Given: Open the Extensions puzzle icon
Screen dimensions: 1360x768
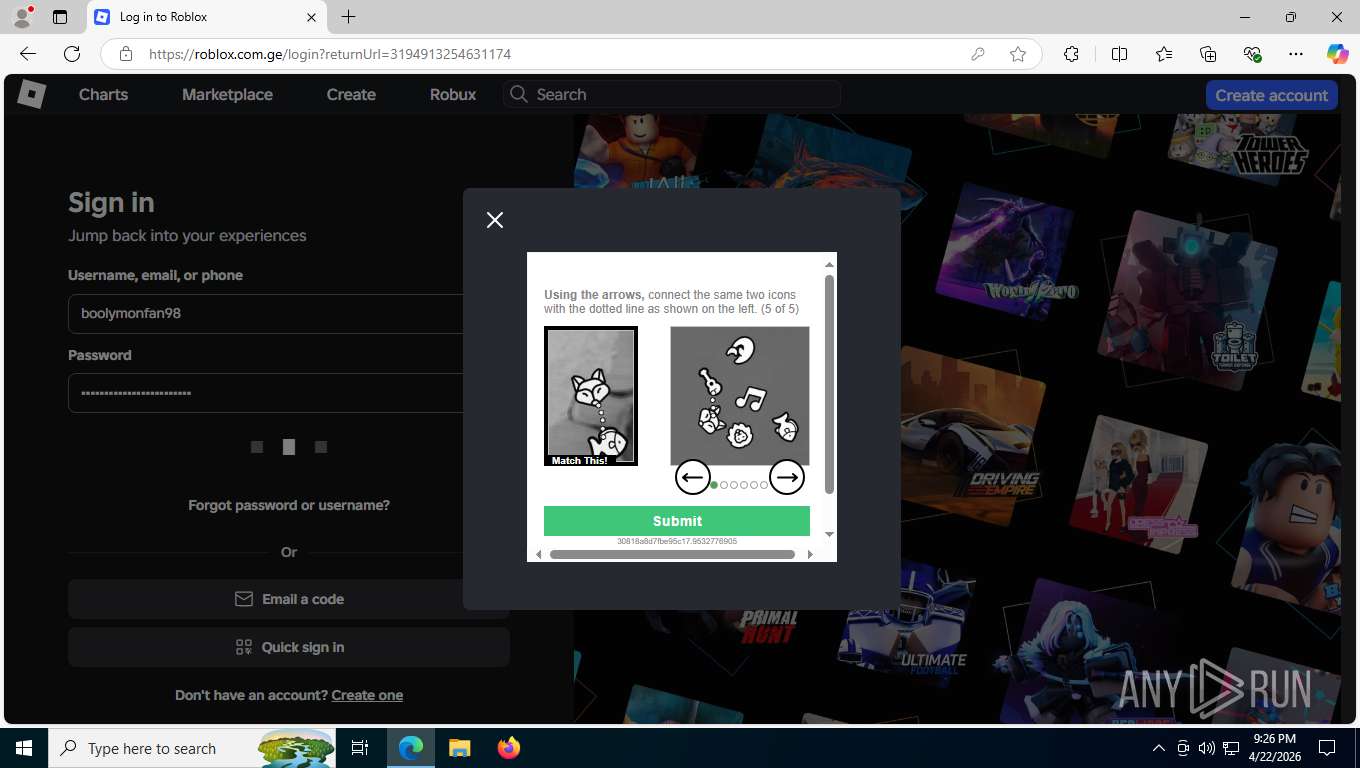Looking at the screenshot, I should click(1071, 54).
